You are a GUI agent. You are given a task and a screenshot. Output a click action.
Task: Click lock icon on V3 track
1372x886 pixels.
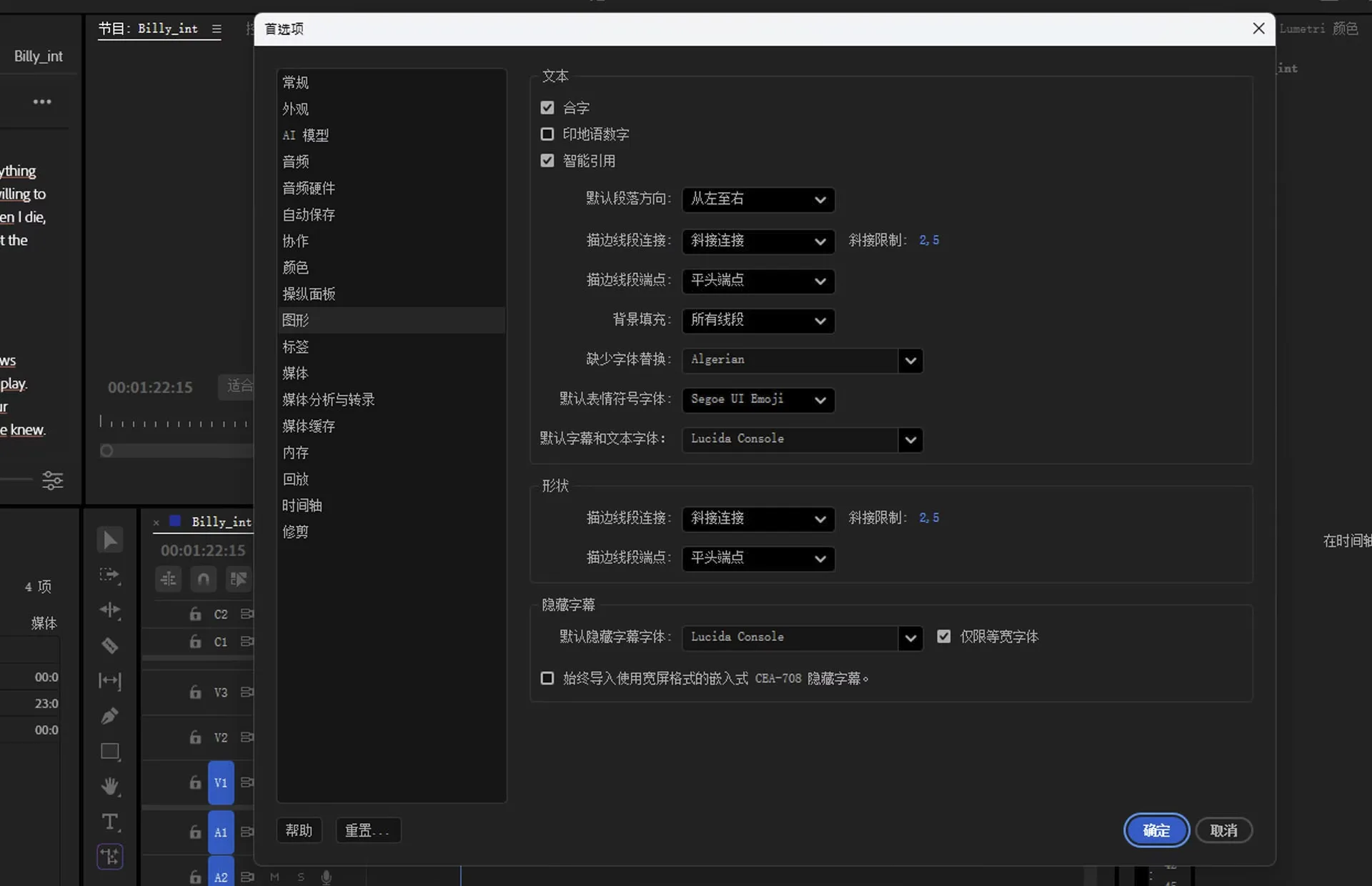[x=195, y=692]
